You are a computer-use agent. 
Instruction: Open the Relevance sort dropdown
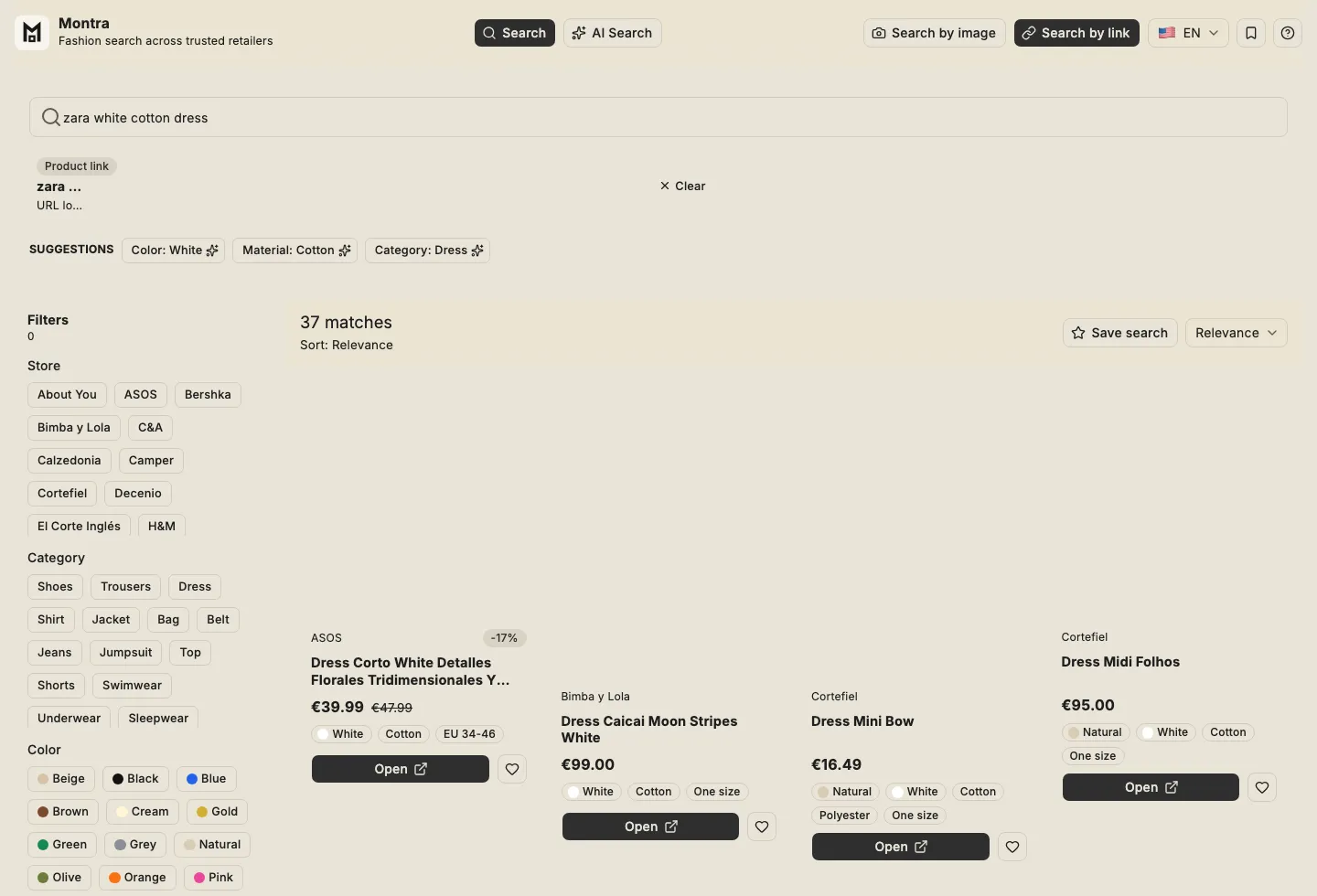(1237, 333)
